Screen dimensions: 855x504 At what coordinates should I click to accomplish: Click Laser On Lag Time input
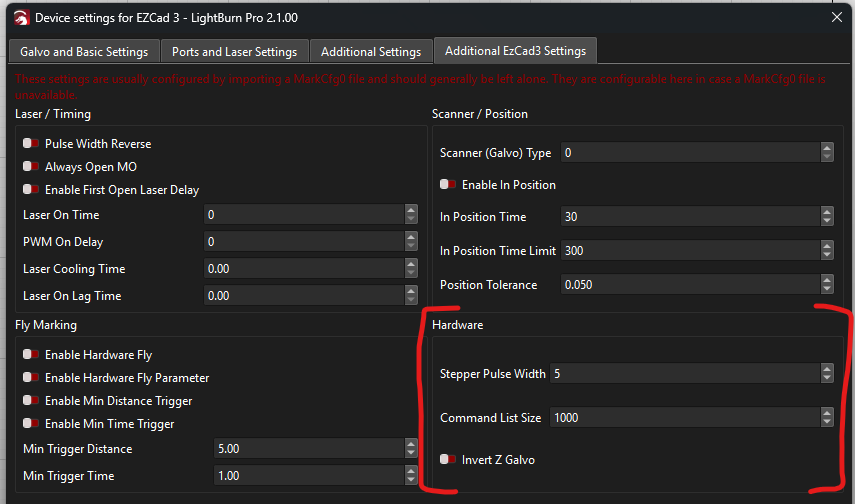[x=304, y=295]
